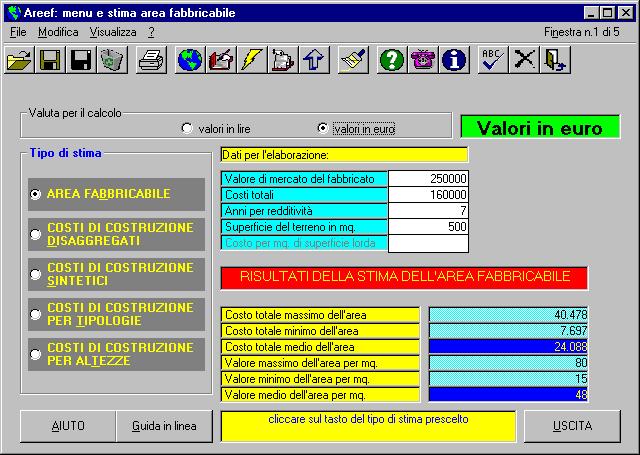Image resolution: width=640 pixels, height=455 pixels.
Task: Click the paintbrush icon in toolbar
Action: (x=352, y=60)
